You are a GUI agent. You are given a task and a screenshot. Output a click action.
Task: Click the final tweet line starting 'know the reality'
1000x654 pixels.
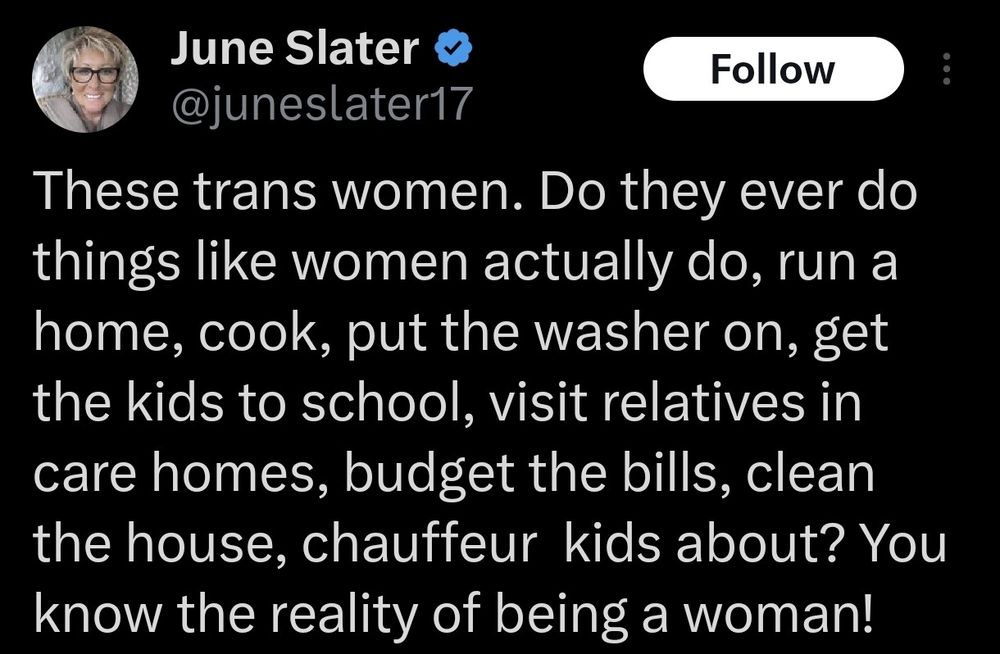pyautogui.click(x=452, y=613)
